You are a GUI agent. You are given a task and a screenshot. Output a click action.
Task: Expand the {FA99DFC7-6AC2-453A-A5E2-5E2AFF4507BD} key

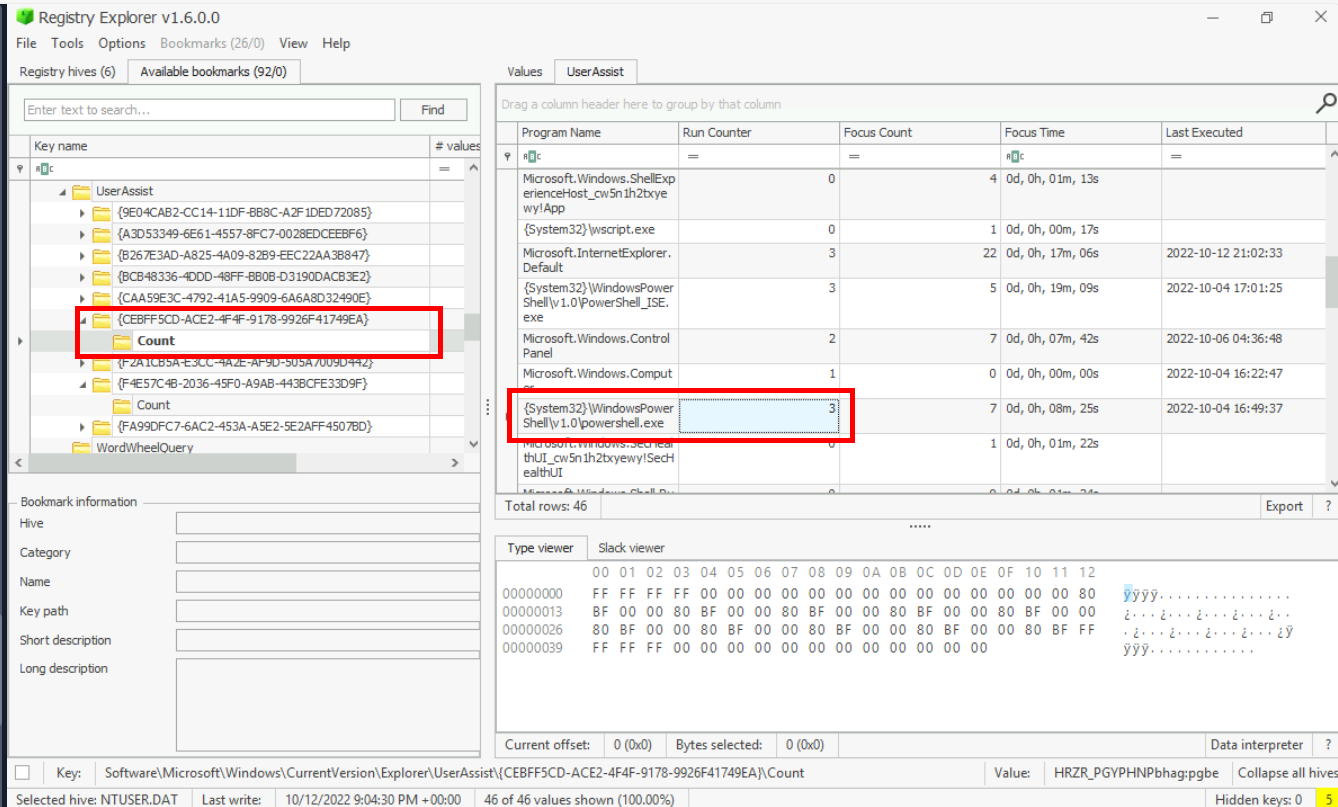82,427
